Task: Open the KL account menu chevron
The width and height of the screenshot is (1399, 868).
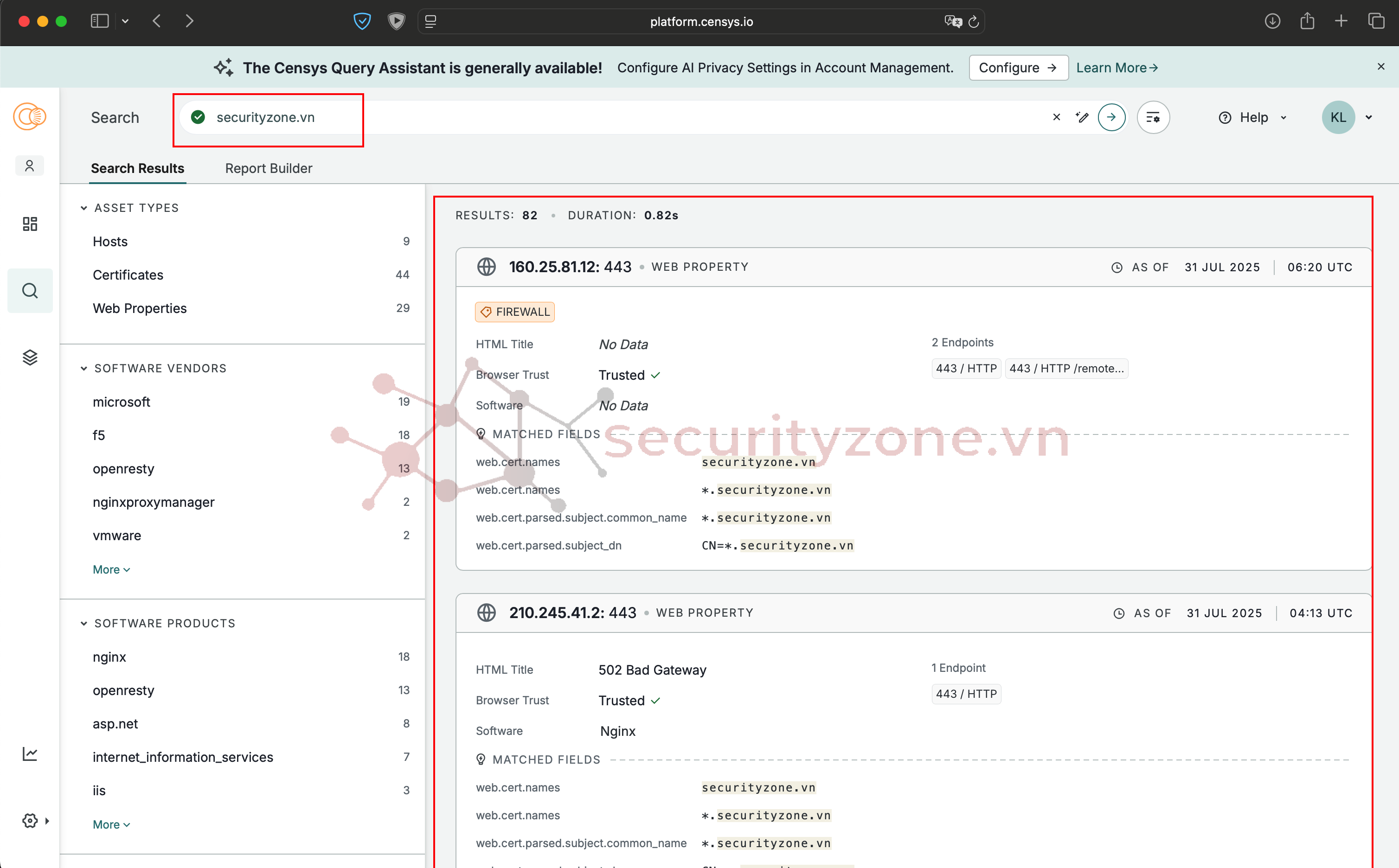Action: click(1368, 117)
